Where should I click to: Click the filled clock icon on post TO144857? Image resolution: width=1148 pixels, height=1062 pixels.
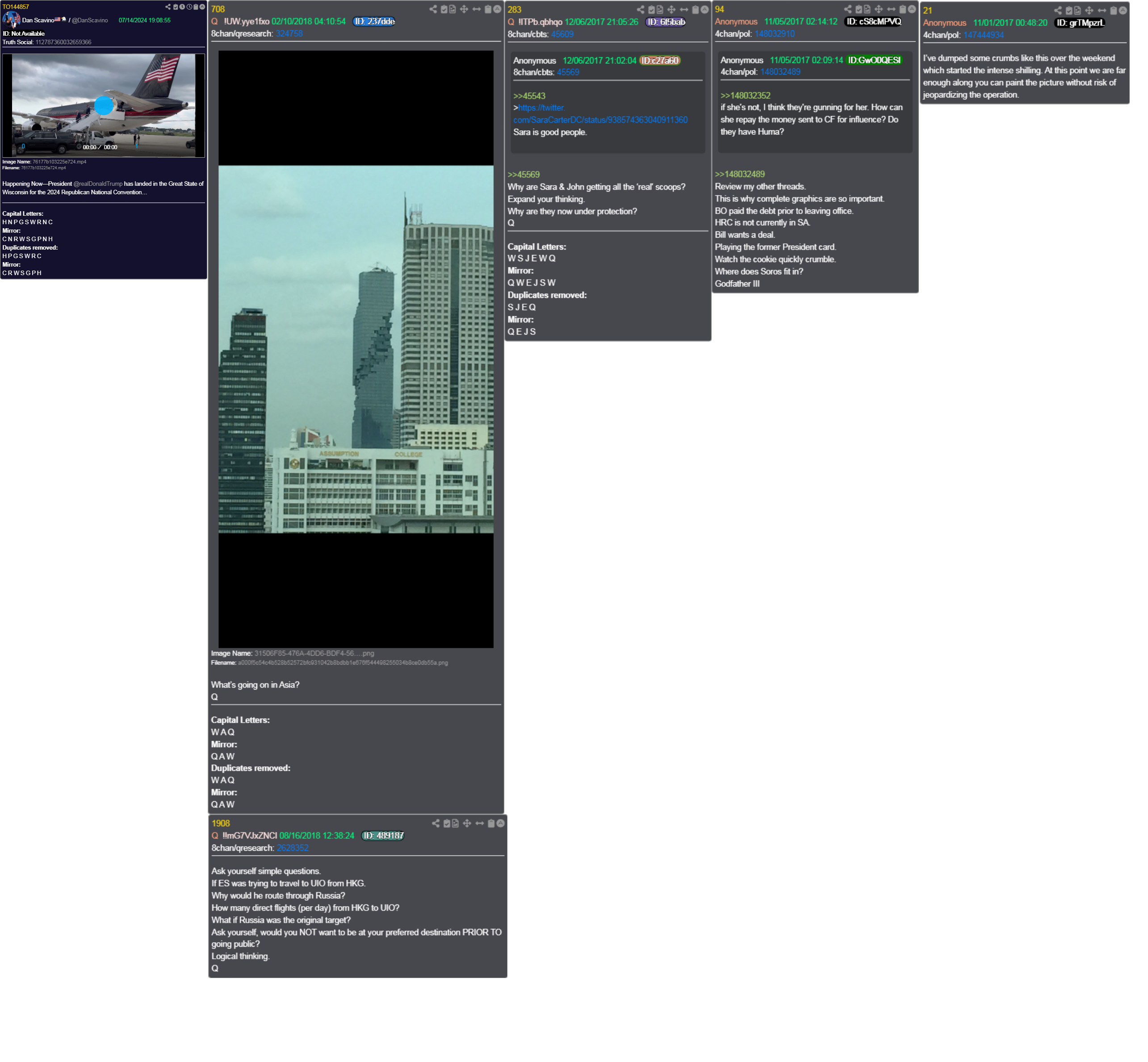(182, 7)
